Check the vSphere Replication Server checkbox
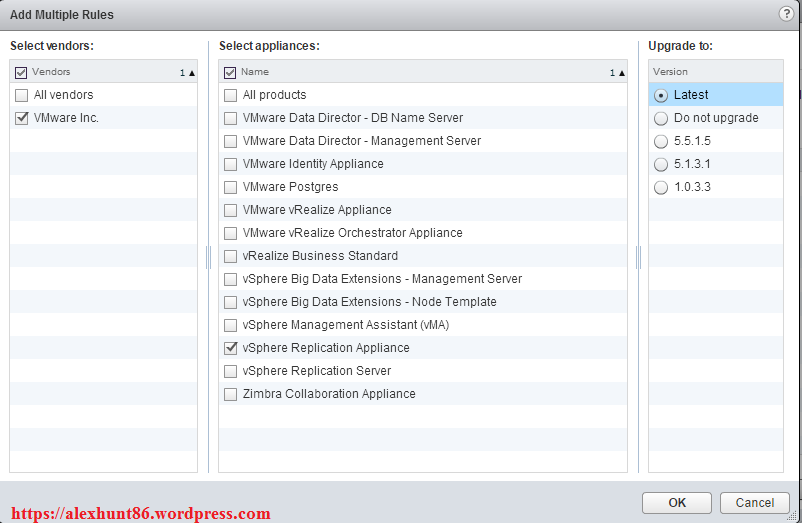The width and height of the screenshot is (802, 523). [x=231, y=371]
